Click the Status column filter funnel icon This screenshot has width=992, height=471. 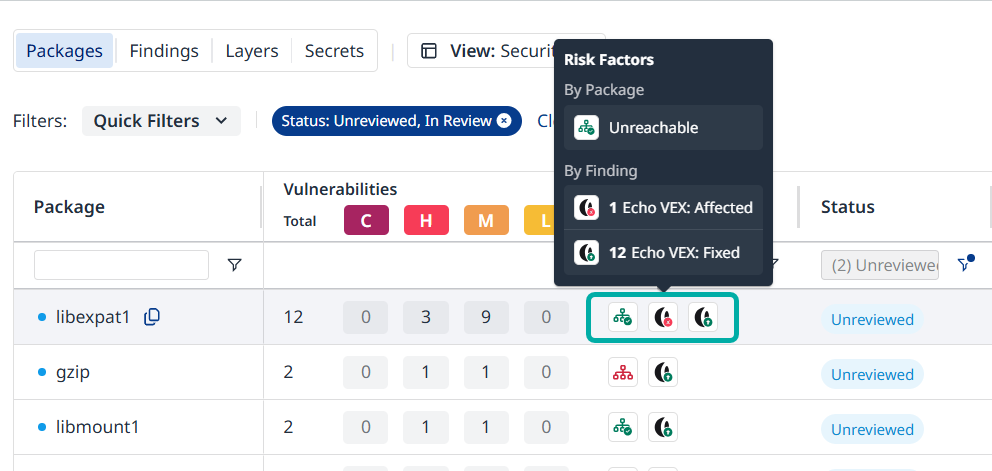[x=965, y=264]
